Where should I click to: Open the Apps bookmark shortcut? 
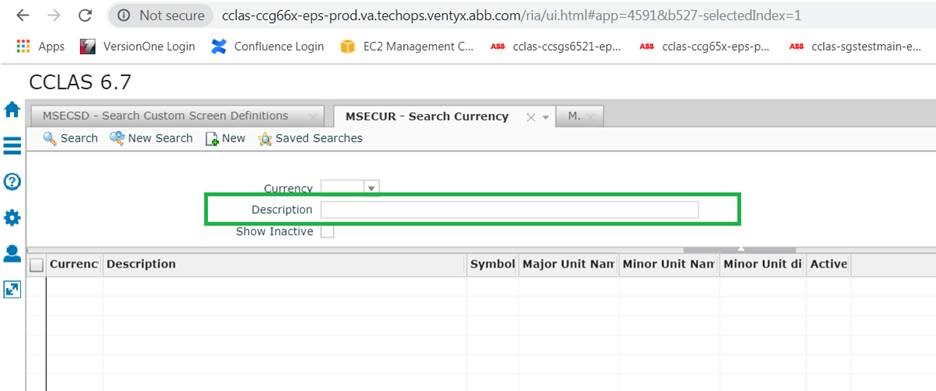[41, 47]
